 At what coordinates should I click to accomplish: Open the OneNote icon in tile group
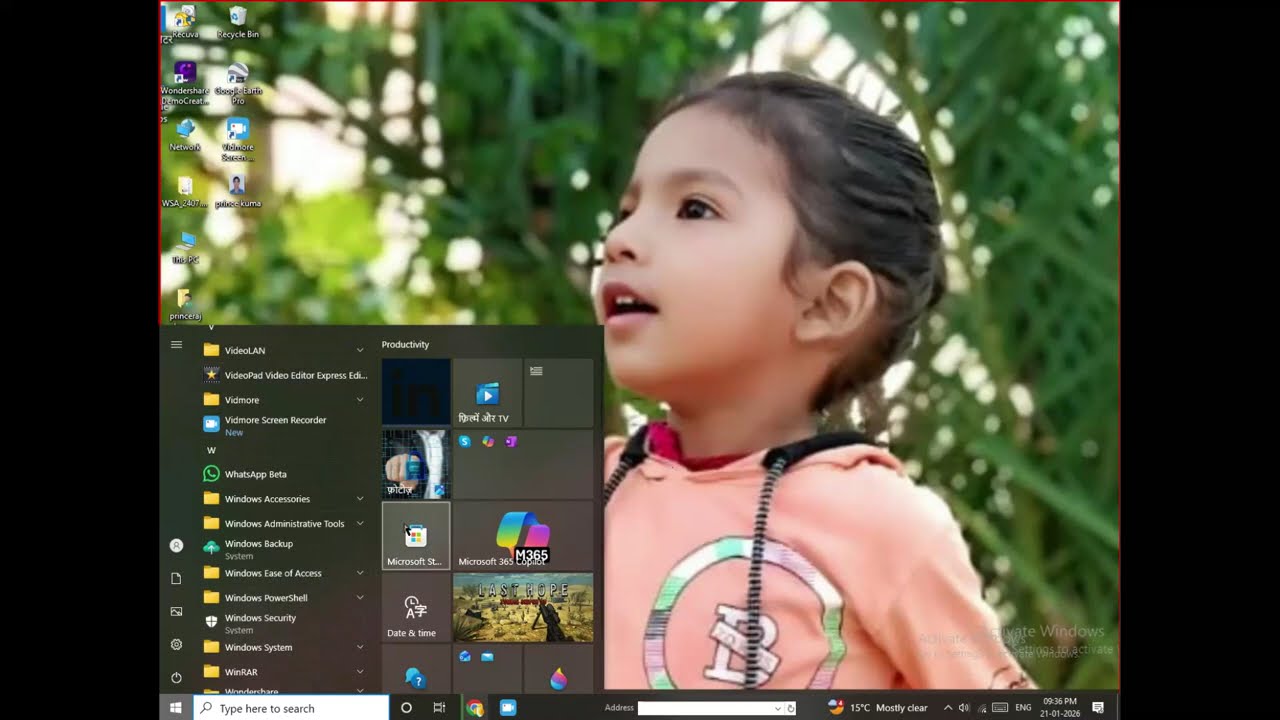click(511, 441)
